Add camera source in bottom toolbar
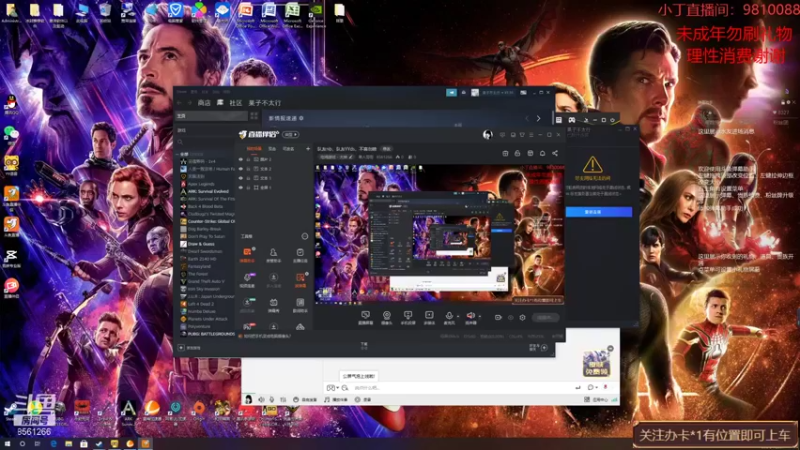 [x=387, y=317]
